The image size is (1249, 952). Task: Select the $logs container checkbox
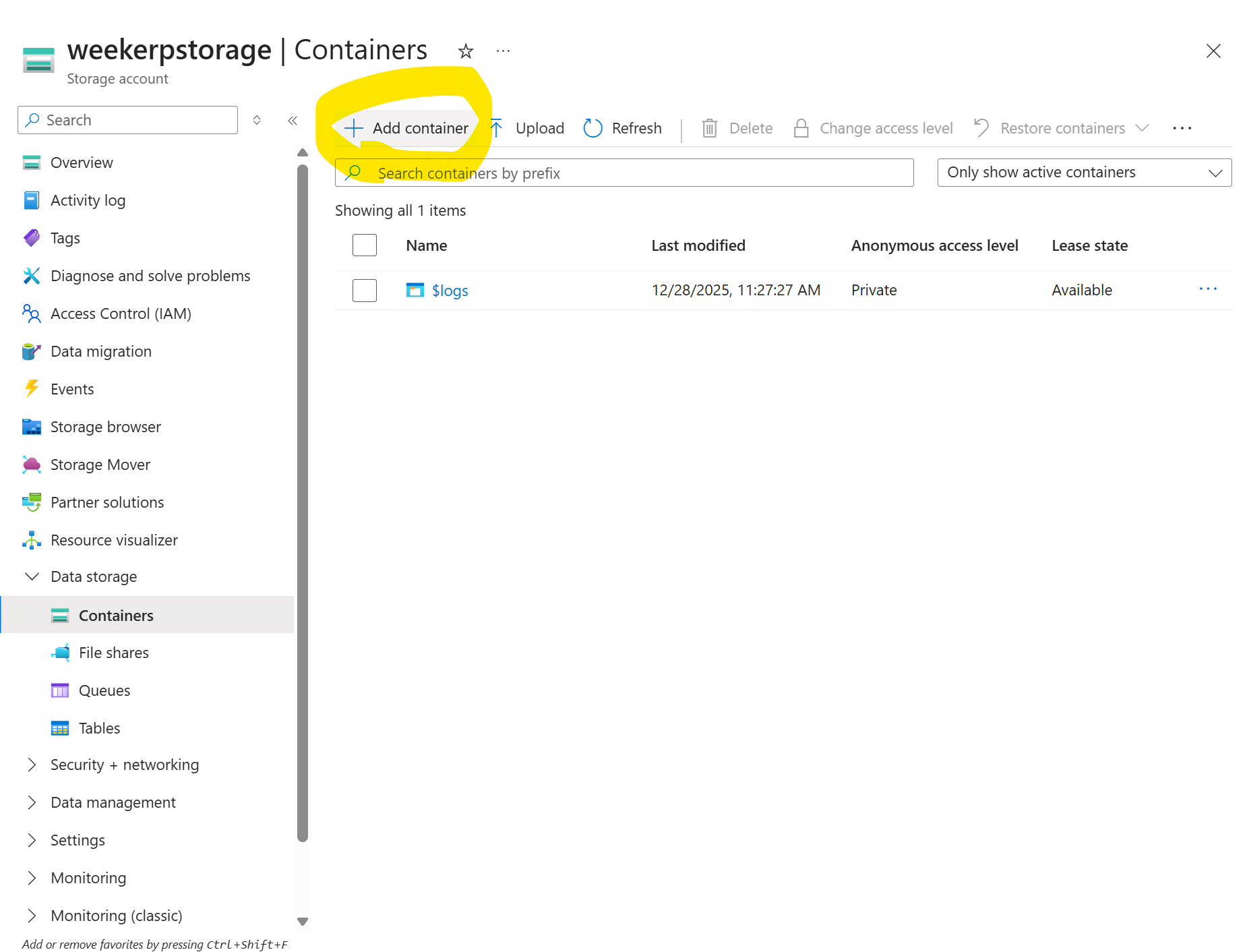[365, 291]
